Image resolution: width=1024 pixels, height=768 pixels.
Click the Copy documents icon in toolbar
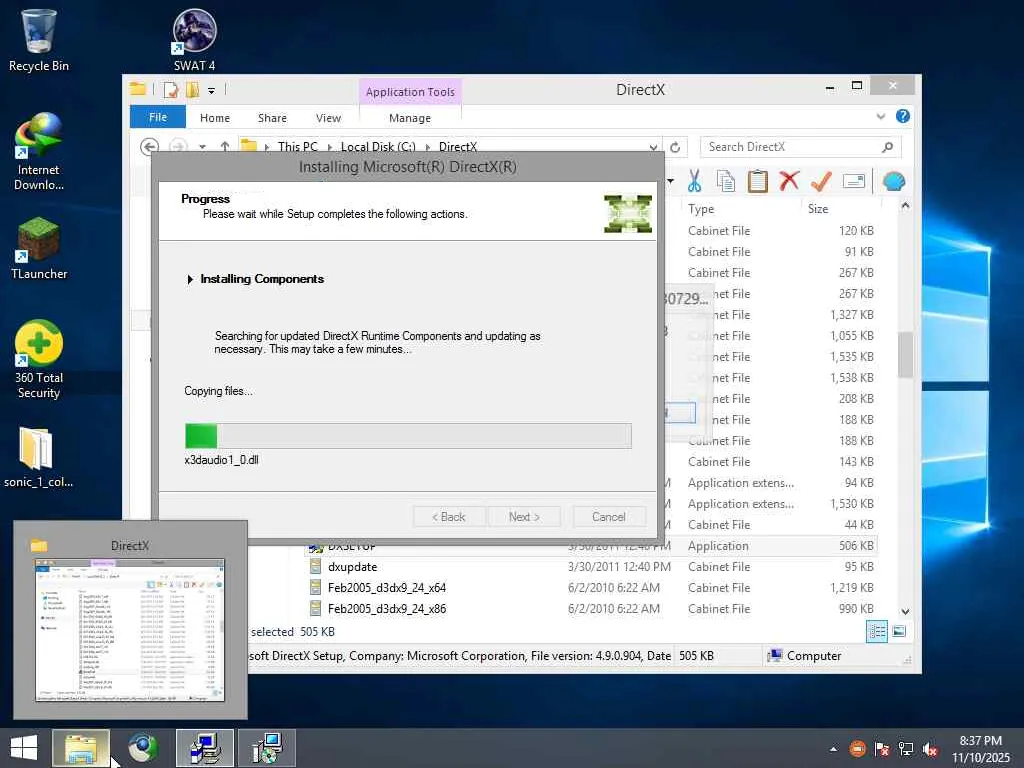point(726,181)
